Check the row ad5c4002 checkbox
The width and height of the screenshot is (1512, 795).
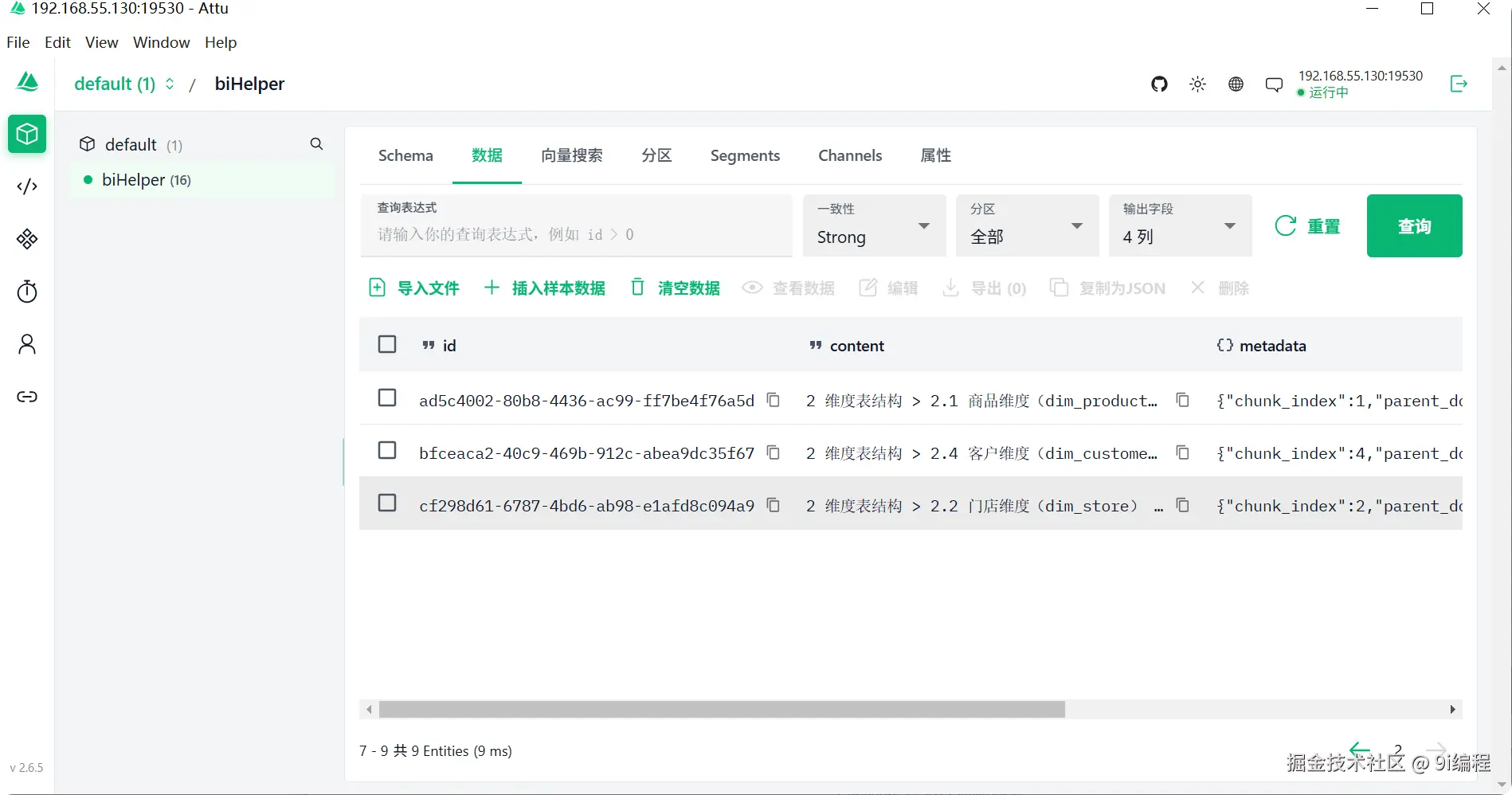[x=387, y=397]
